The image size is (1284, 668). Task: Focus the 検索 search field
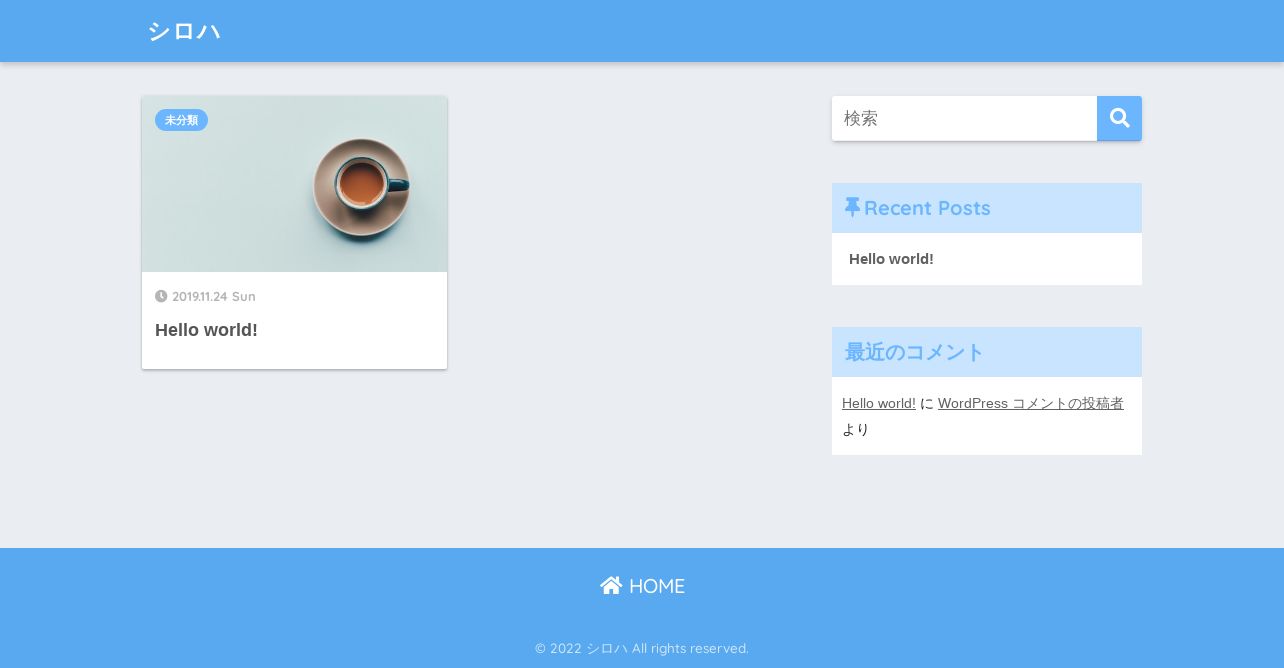click(x=964, y=118)
